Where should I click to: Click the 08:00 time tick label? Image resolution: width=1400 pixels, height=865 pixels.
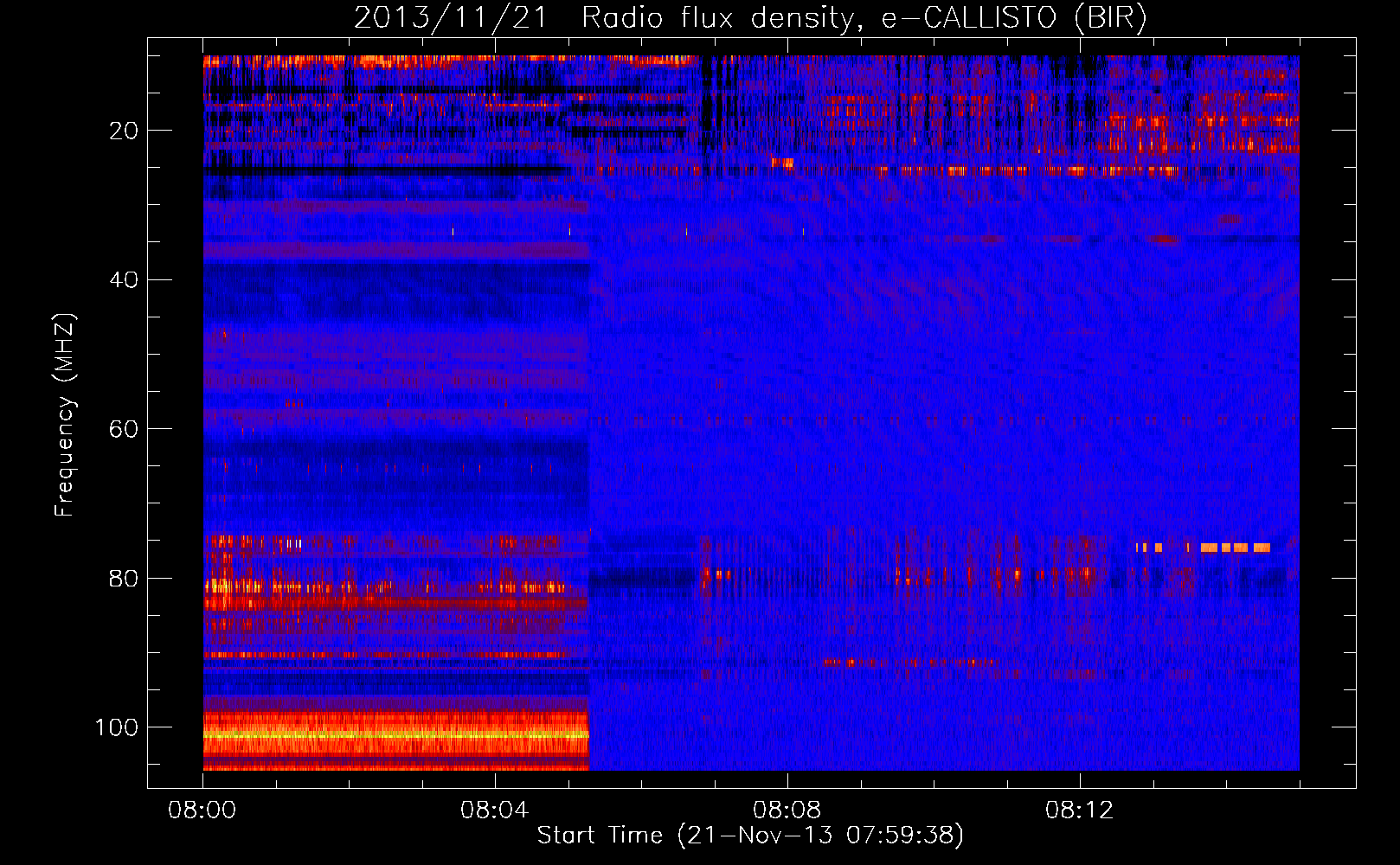[x=202, y=811]
